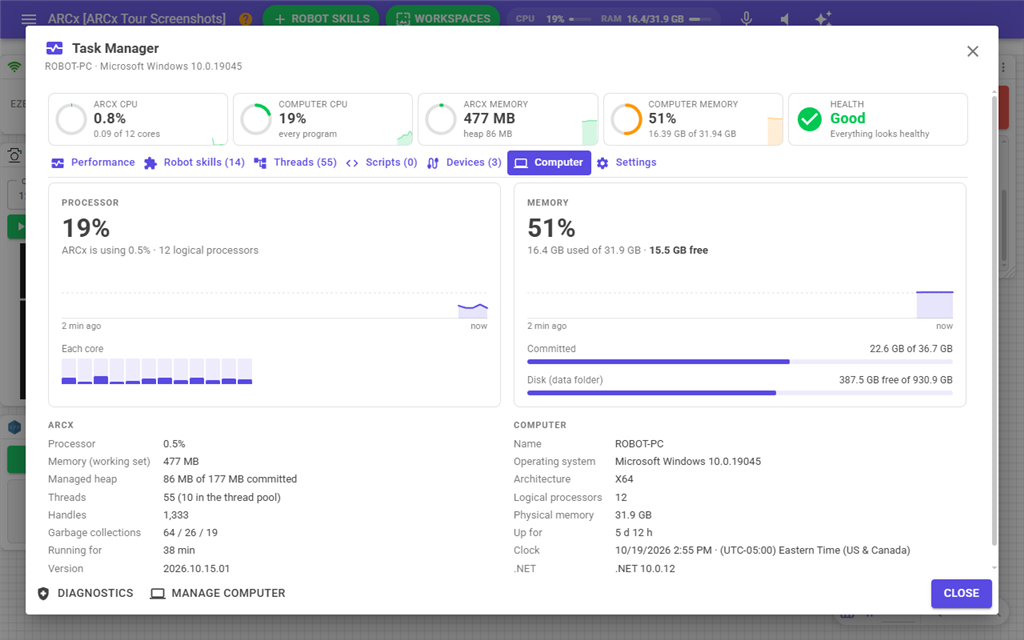Open the Robot skills (14) tab
Image resolution: width=1024 pixels, height=640 pixels.
click(194, 163)
